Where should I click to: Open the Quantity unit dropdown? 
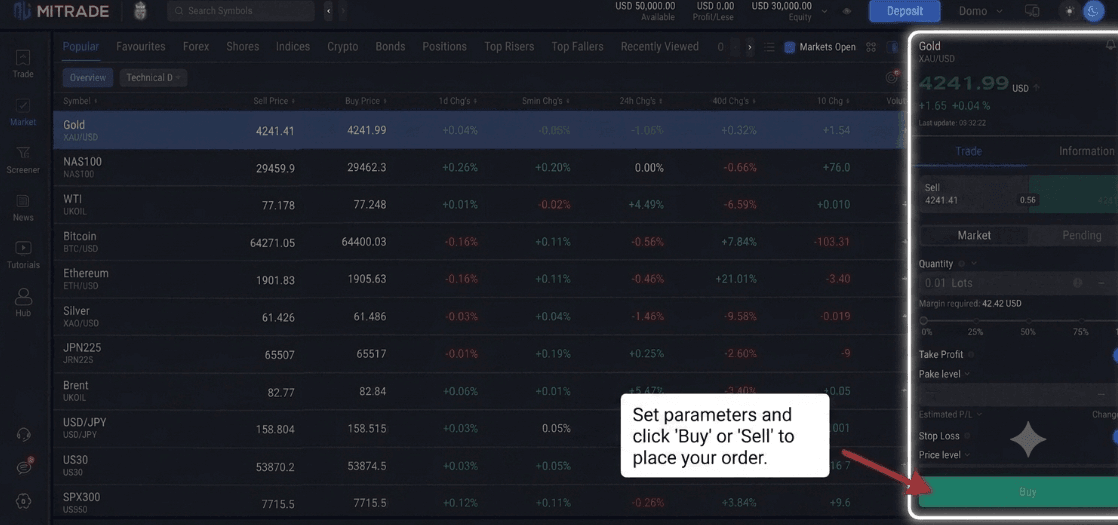974,263
